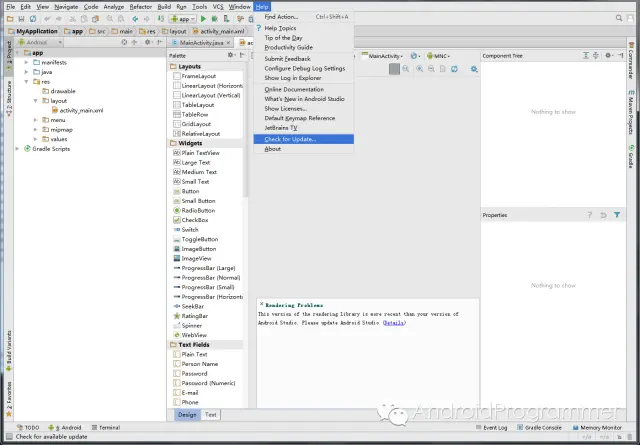This screenshot has height=445, width=640.
Task: Open the Event Log button
Action: click(492, 427)
